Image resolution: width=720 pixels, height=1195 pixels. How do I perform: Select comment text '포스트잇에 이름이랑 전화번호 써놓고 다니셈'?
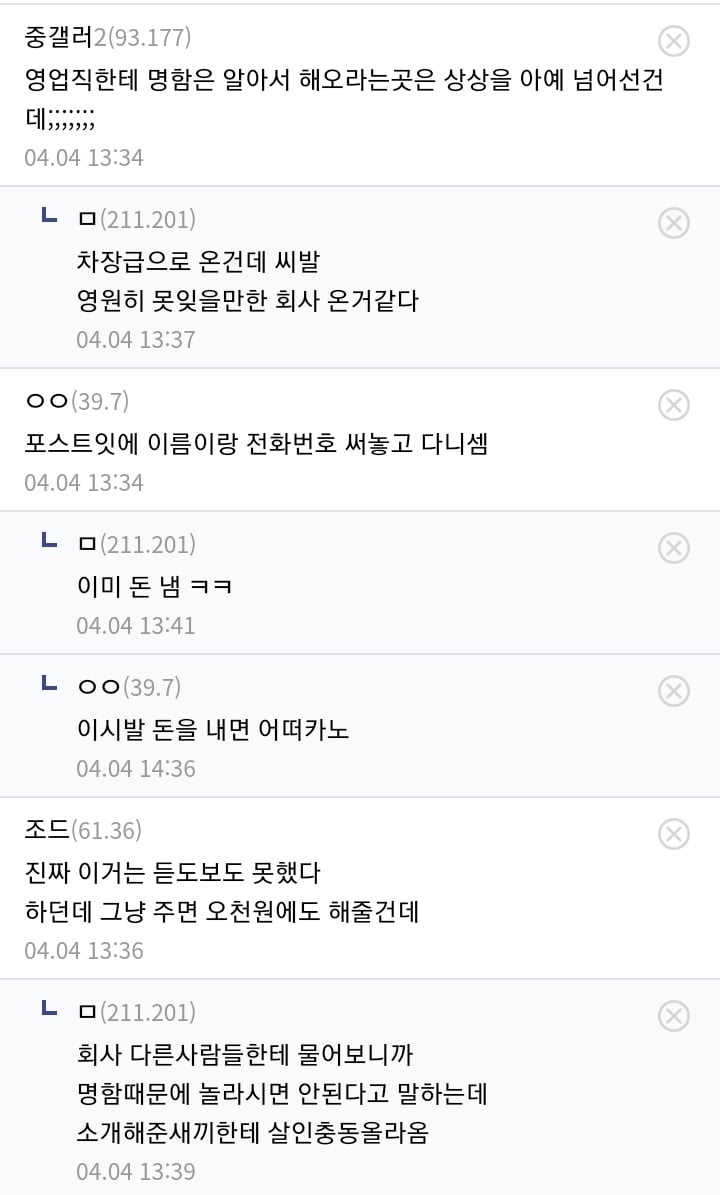(x=256, y=442)
